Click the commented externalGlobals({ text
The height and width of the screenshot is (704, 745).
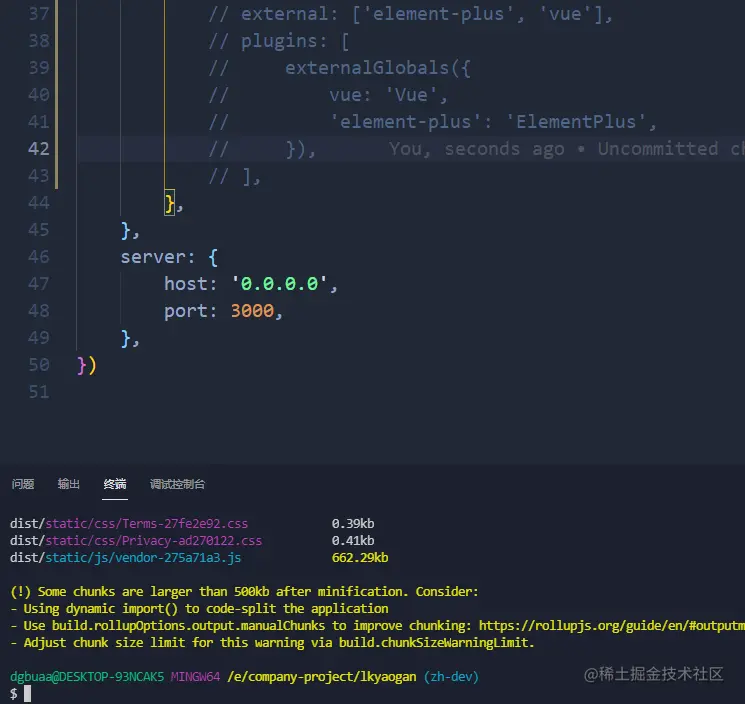[x=378, y=68]
